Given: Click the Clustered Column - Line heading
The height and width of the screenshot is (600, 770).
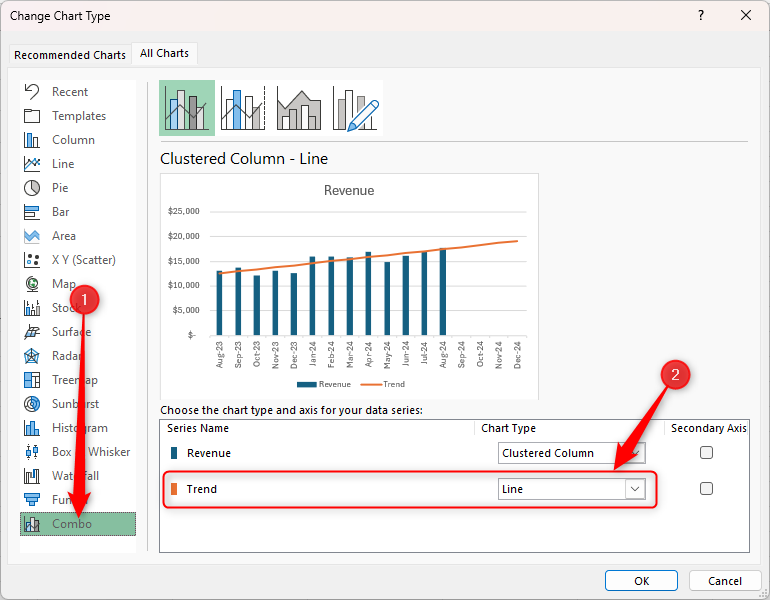Looking at the screenshot, I should [244, 159].
